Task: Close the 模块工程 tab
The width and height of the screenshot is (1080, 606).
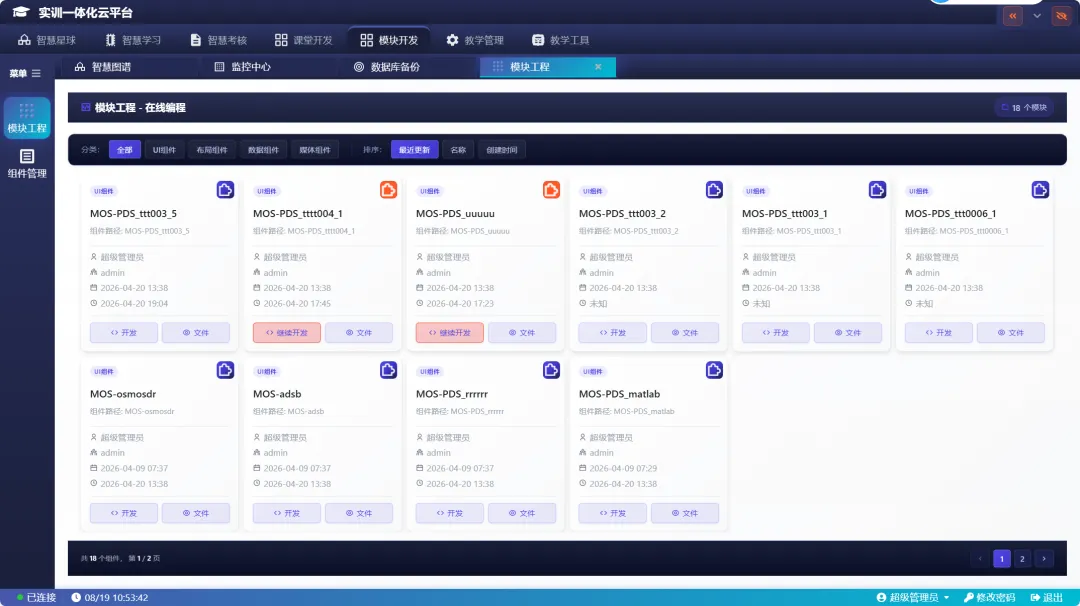Action: click(598, 67)
